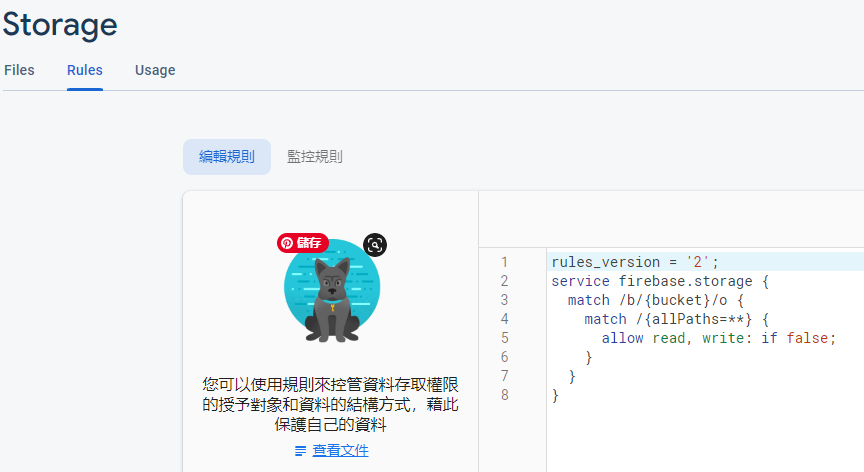Screen dimensions: 864x472
Task: Click the closing brace on line 7
Action: (572, 377)
